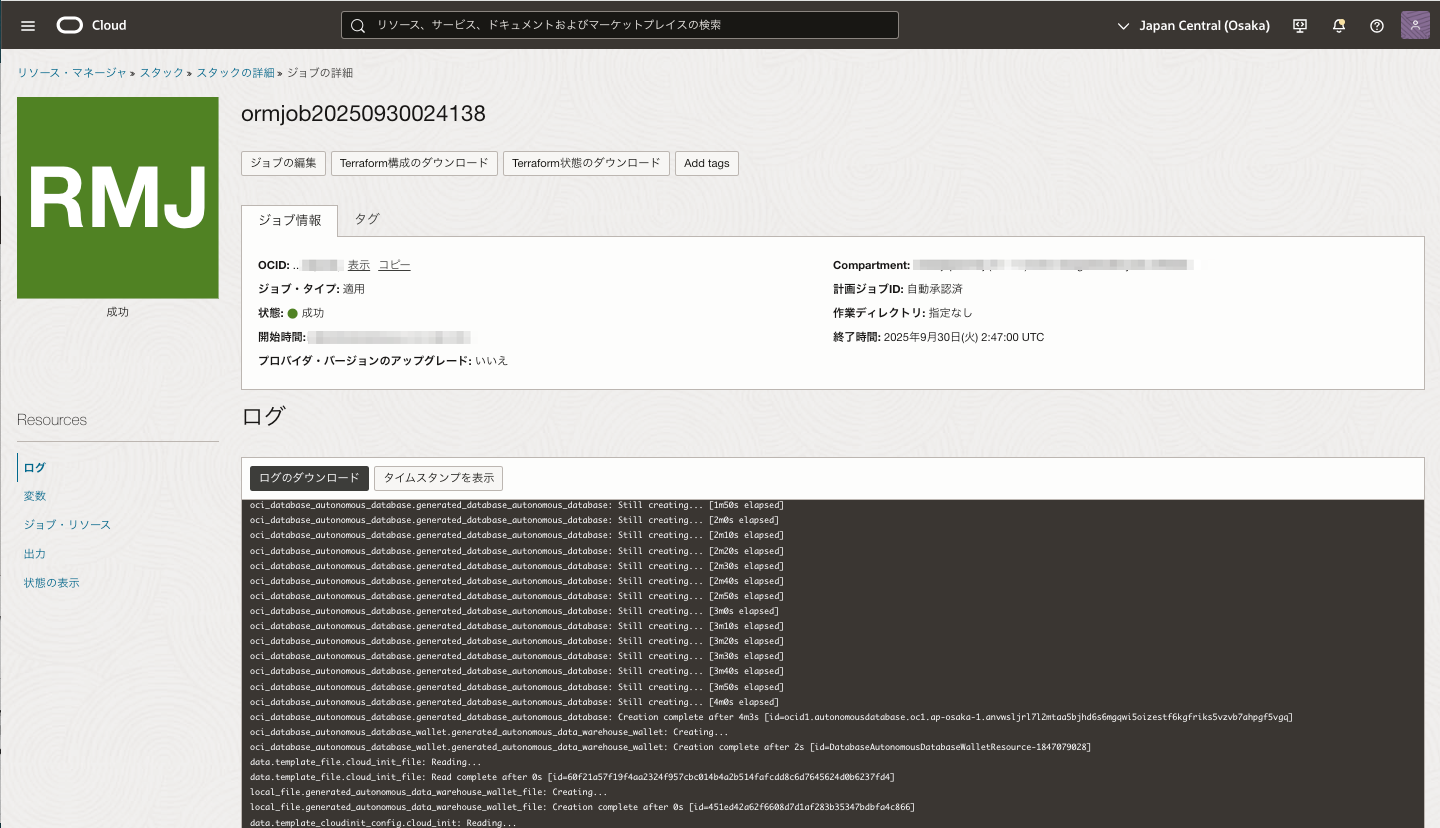Go to スタックの詳細 breadcrumb

click(x=235, y=73)
